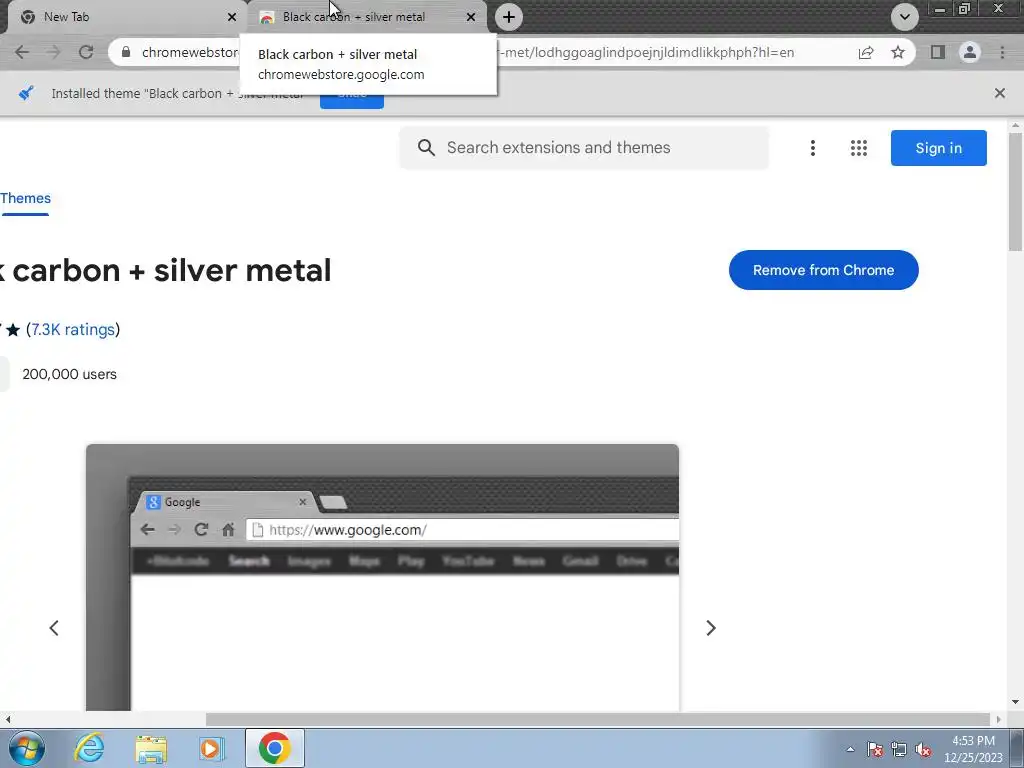Close the New Tab tab
The height and width of the screenshot is (768, 1024).
[x=231, y=17]
